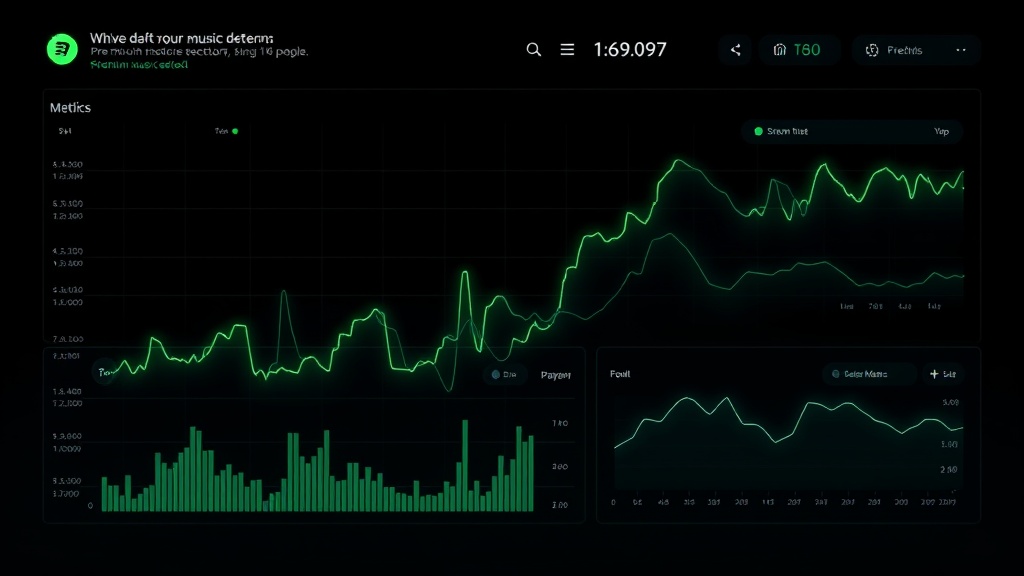Image resolution: width=1024 pixels, height=576 pixels.
Task: Click the 1:69.097 timer readout
Action: 630,50
